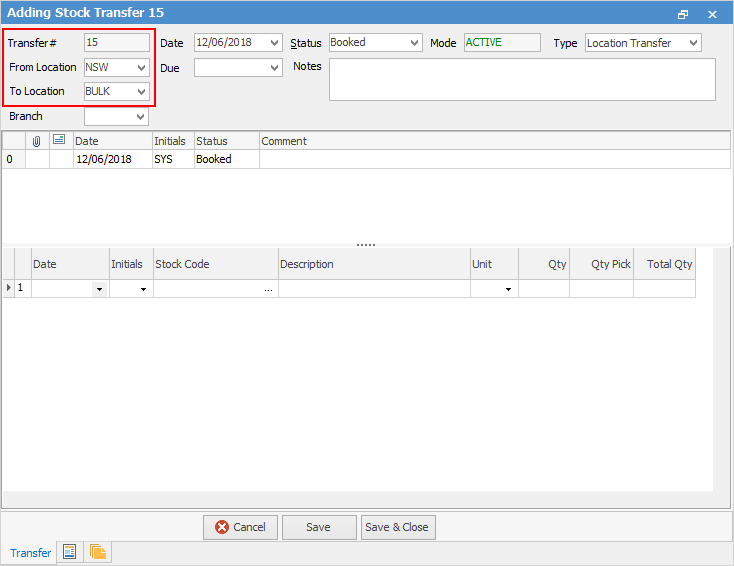Switch to the Transfer tab
The width and height of the screenshot is (734, 566).
click(x=30, y=553)
